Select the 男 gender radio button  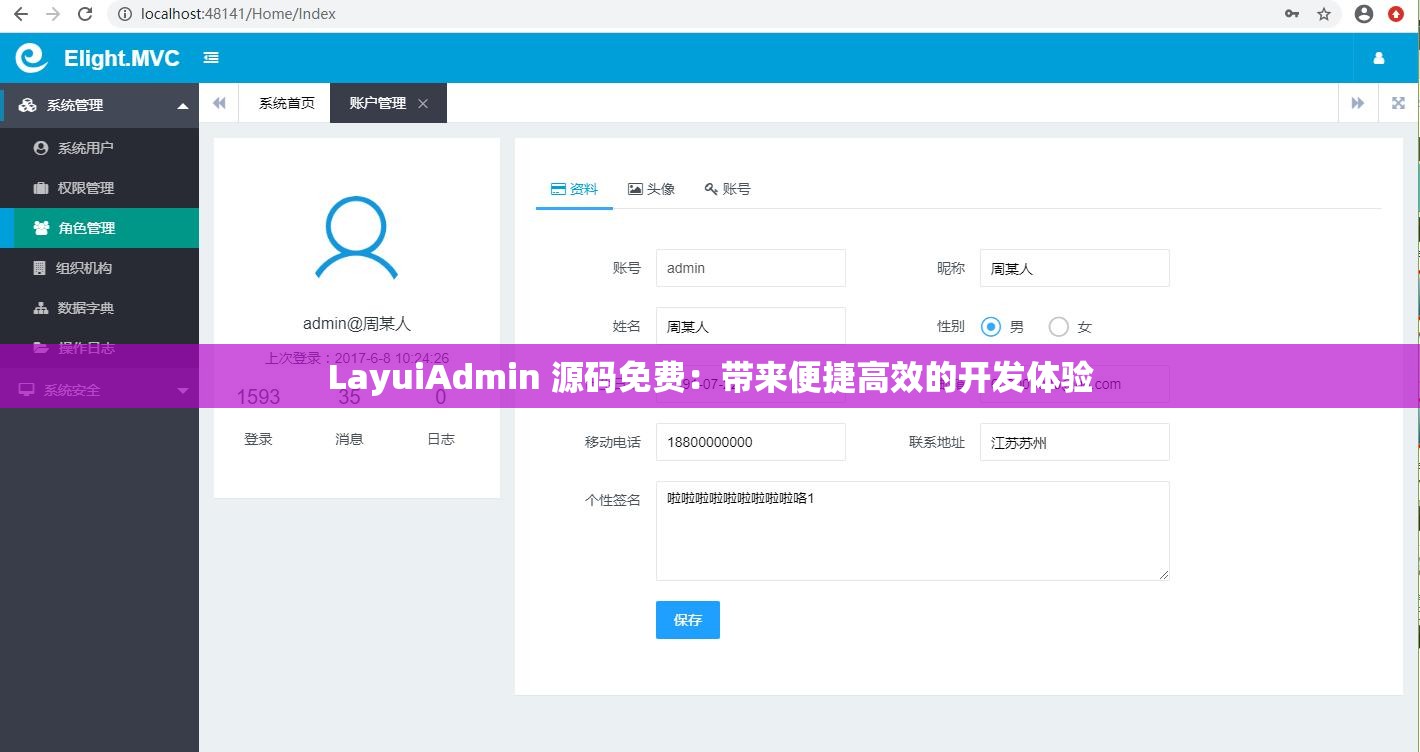click(x=991, y=326)
